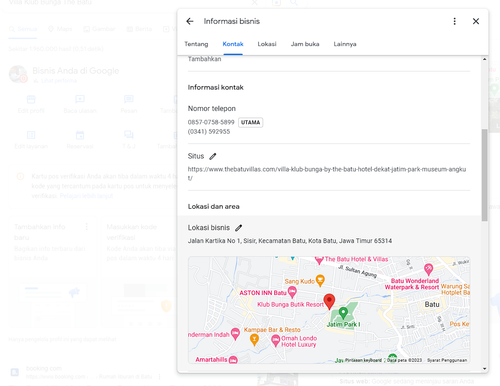The height and width of the screenshot is (386, 500).
Task: Select the Semua search tab in background
Action: click(x=23, y=29)
